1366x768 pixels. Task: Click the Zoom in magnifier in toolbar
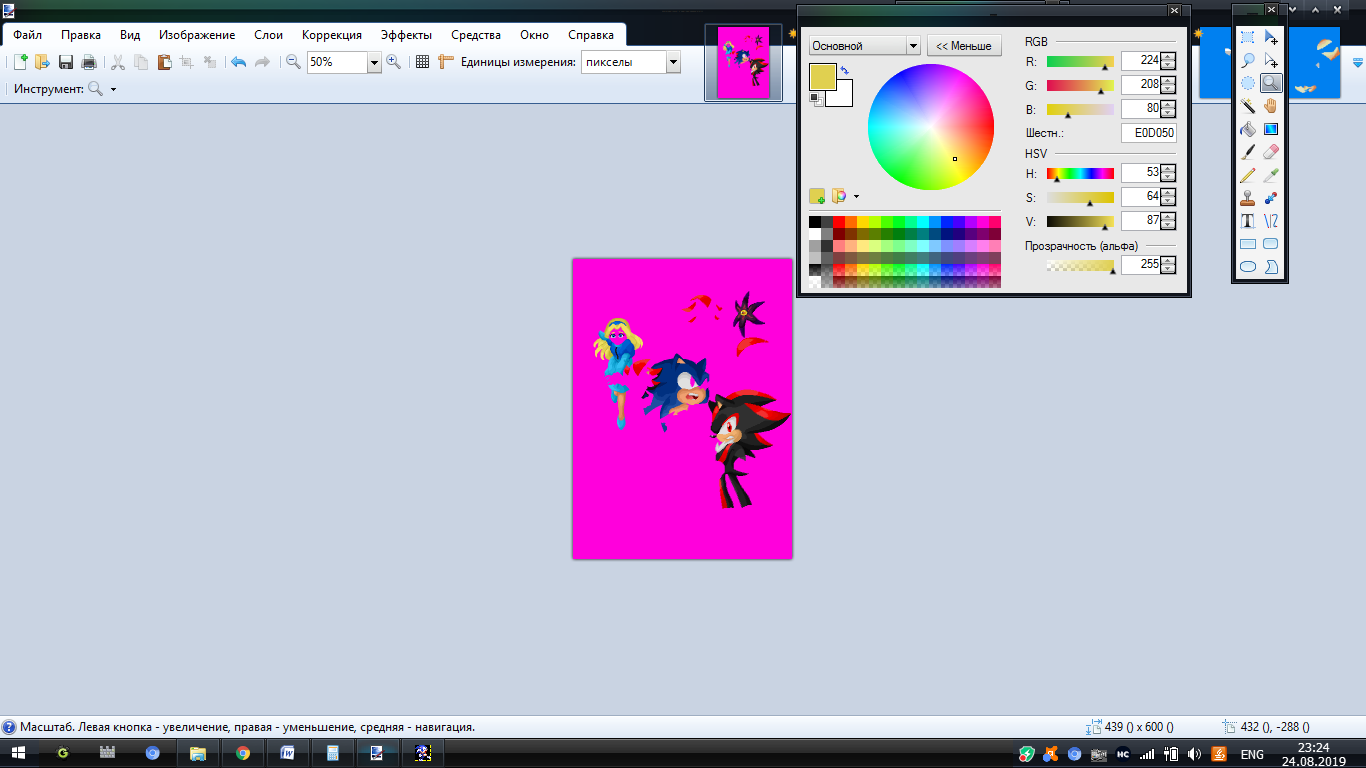[x=394, y=62]
